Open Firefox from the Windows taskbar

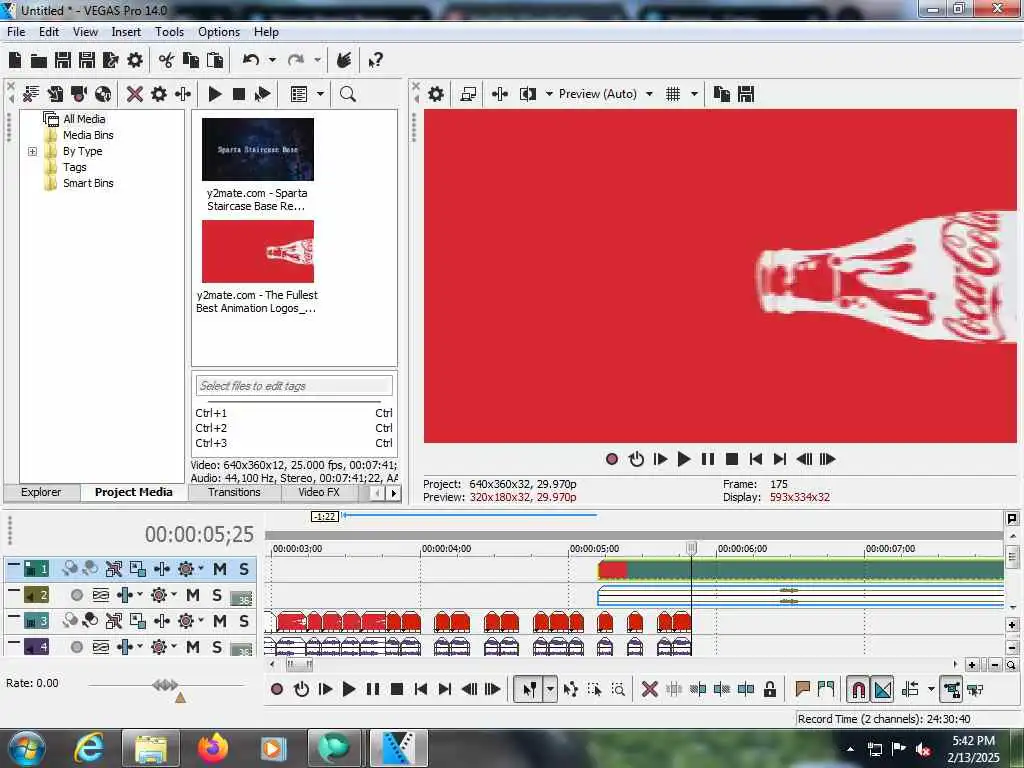click(x=213, y=748)
